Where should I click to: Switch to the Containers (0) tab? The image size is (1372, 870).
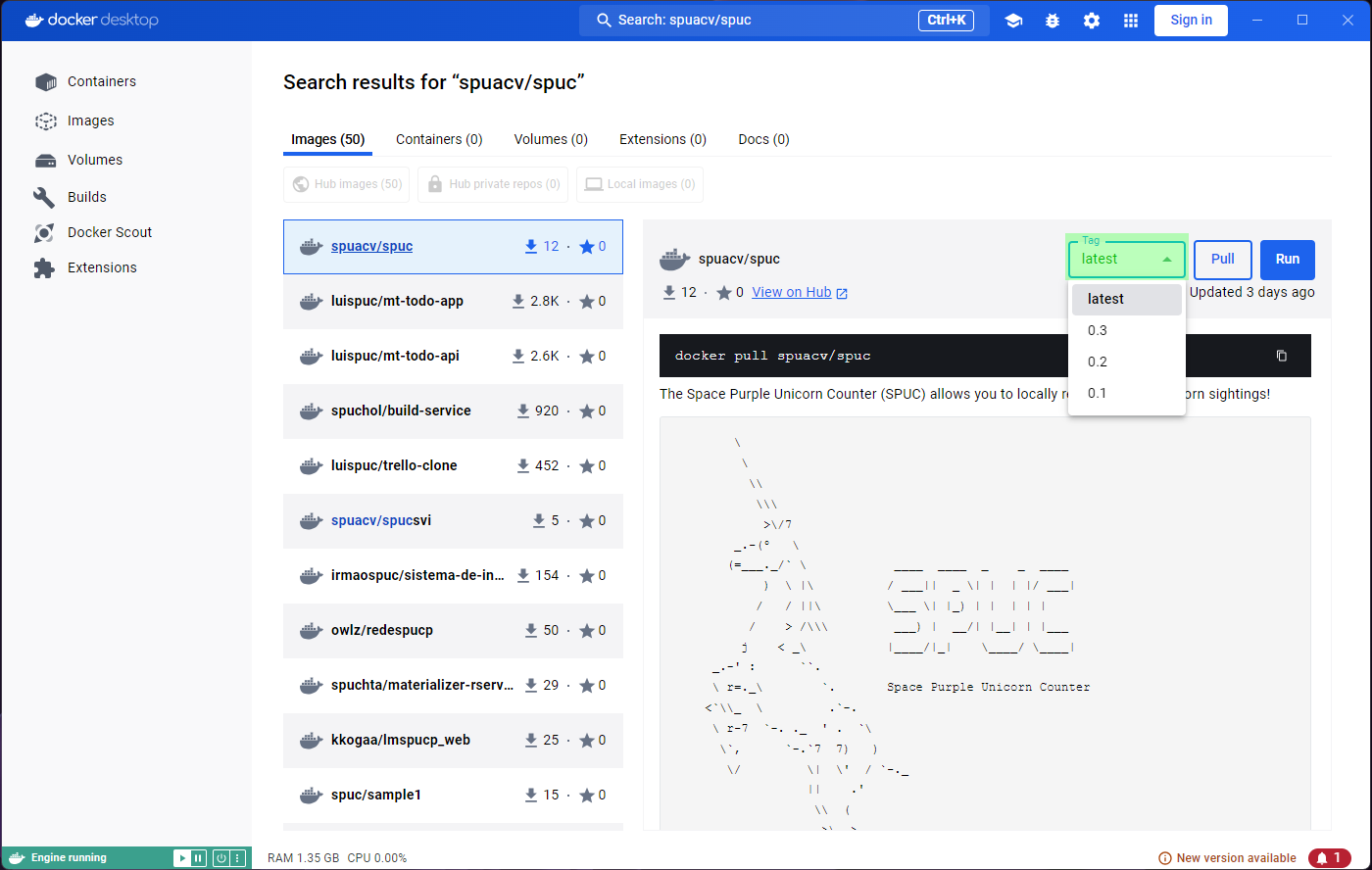point(439,139)
